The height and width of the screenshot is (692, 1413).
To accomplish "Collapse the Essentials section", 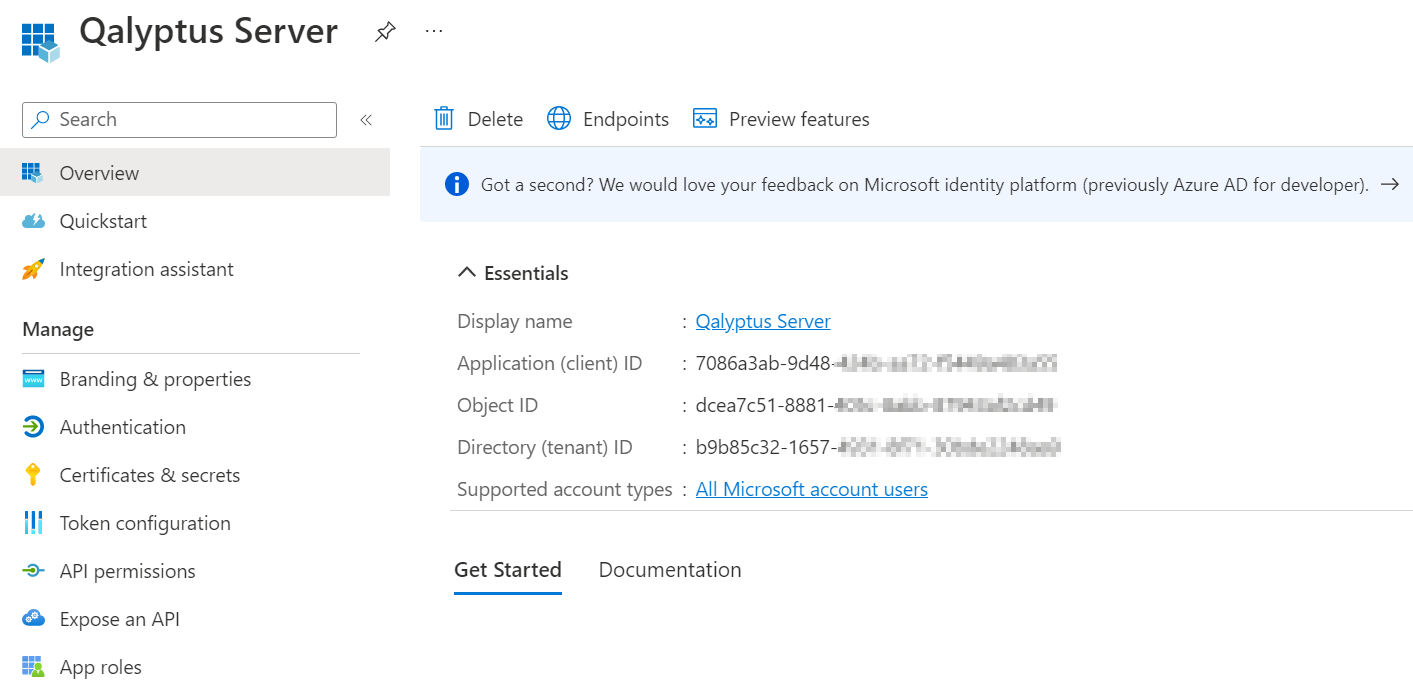I will coord(466,271).
